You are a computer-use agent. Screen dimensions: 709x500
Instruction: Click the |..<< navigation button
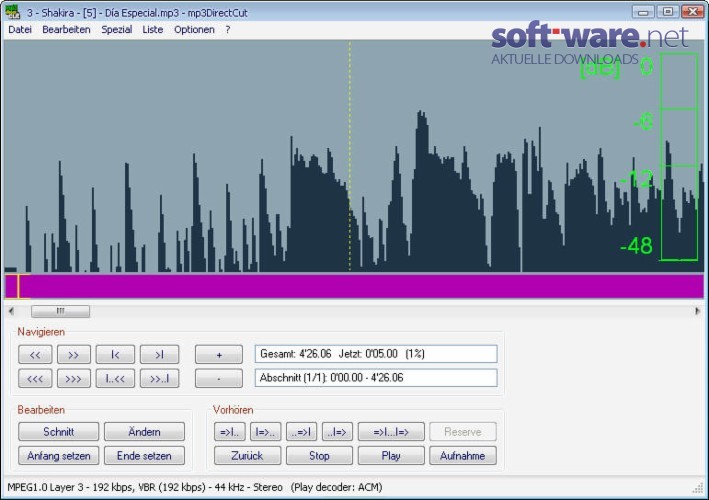pyautogui.click(x=115, y=378)
